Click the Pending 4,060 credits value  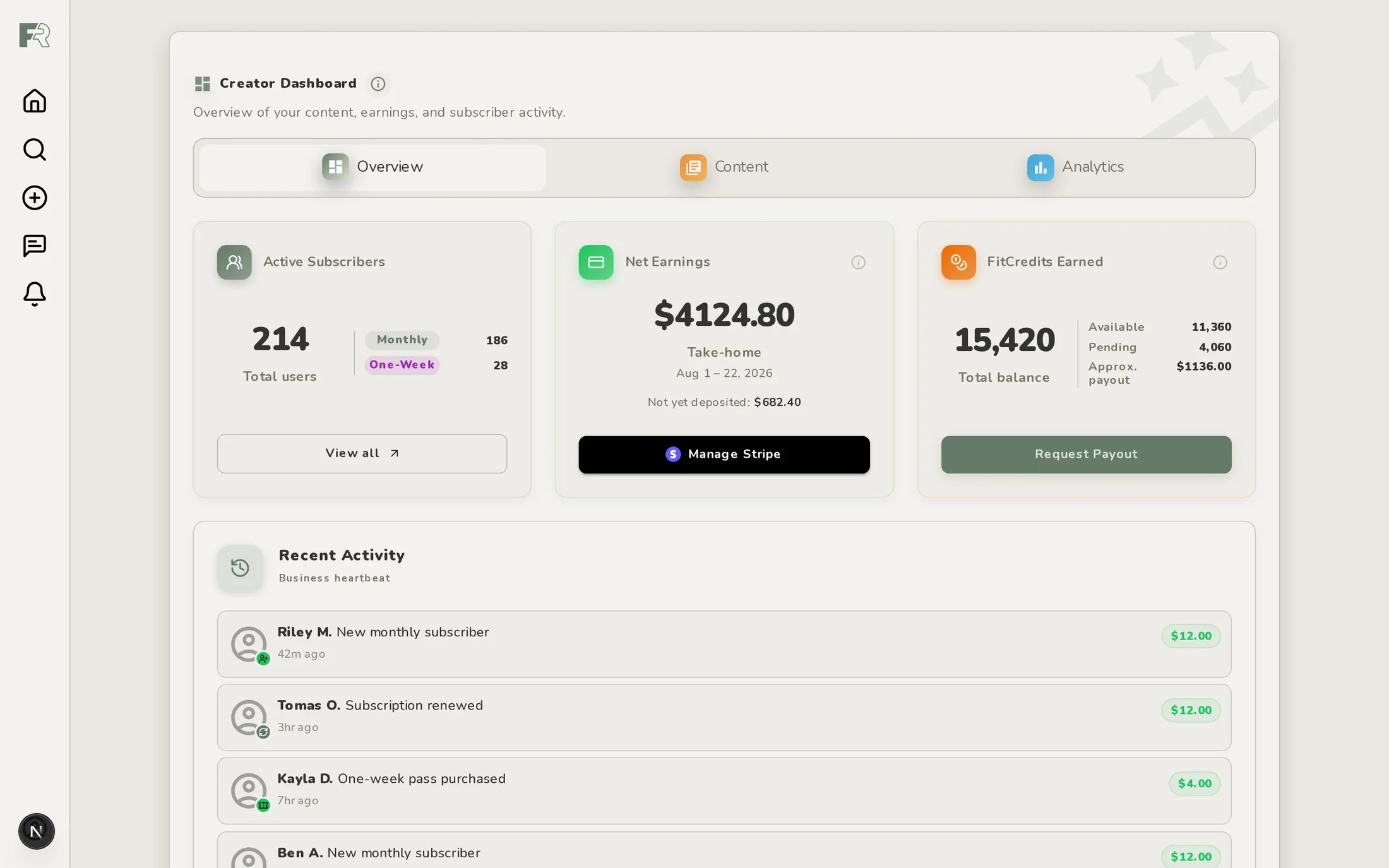click(x=1215, y=347)
